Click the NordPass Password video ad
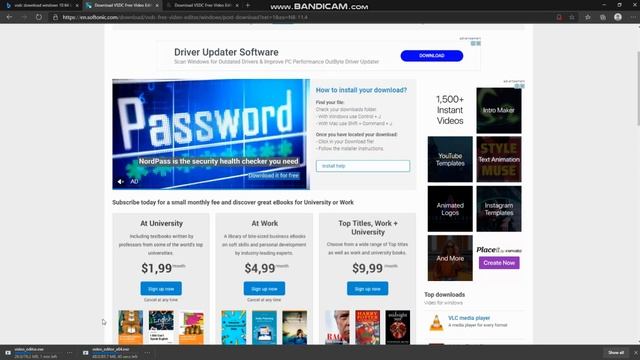Viewport: 640px width, 360px height. coord(211,134)
